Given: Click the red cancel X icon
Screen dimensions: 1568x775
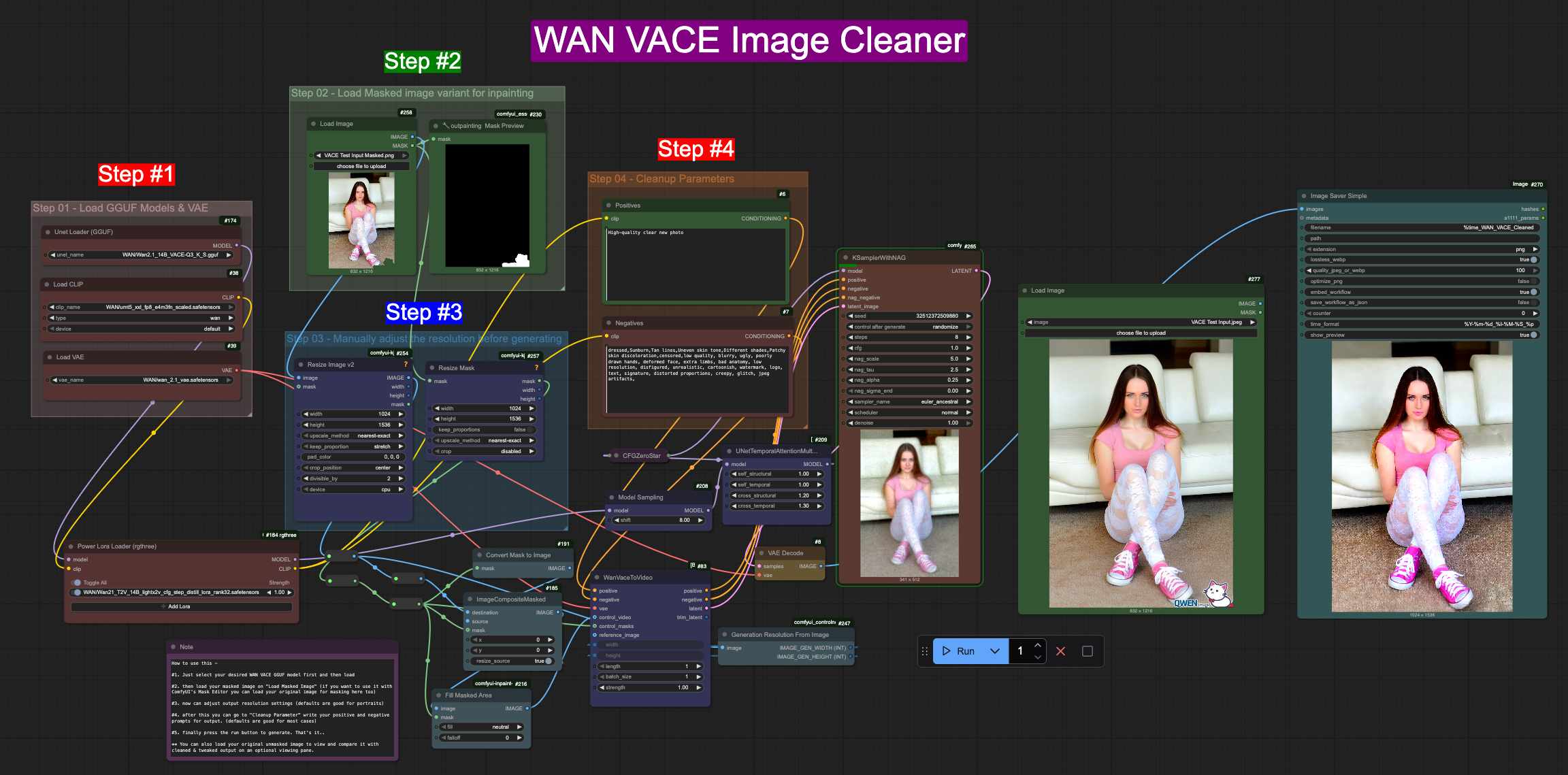Looking at the screenshot, I should pyautogui.click(x=1060, y=651).
